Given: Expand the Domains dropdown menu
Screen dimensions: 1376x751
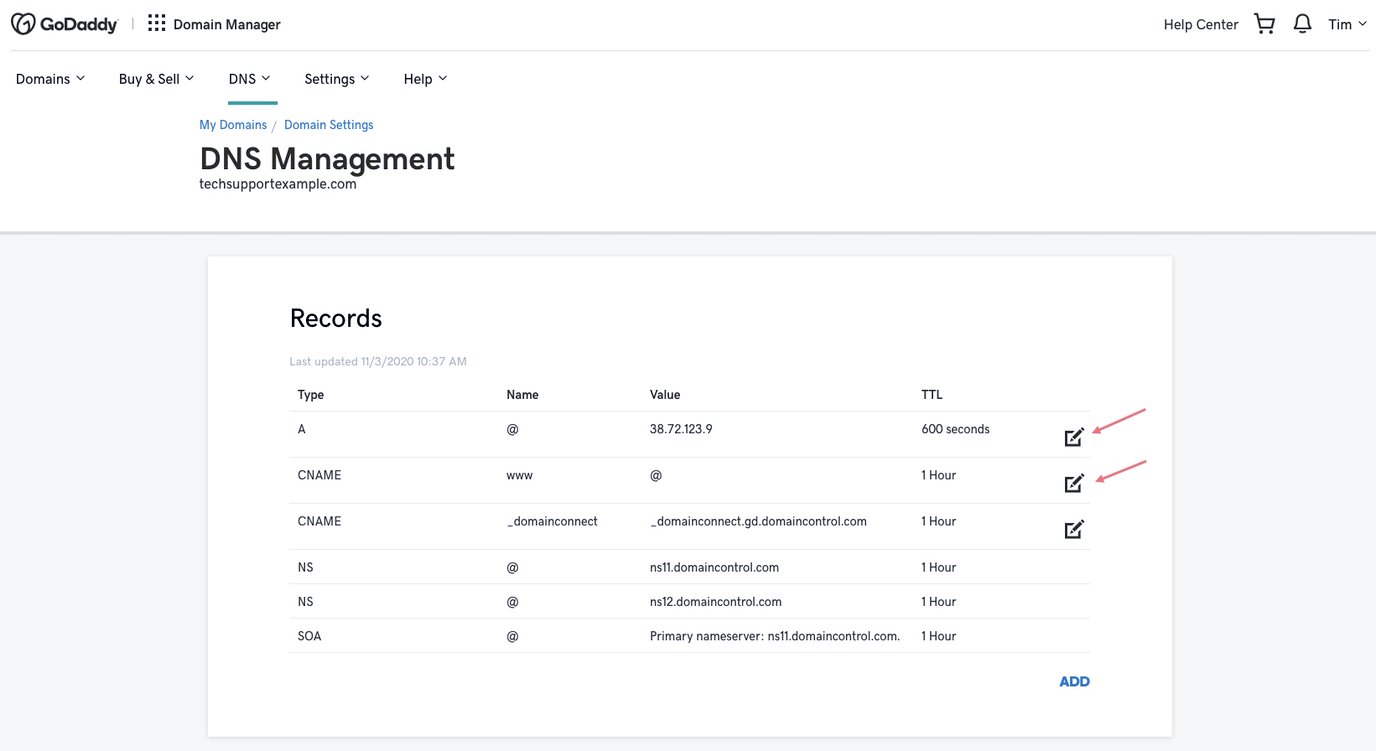Looking at the screenshot, I should (50, 79).
